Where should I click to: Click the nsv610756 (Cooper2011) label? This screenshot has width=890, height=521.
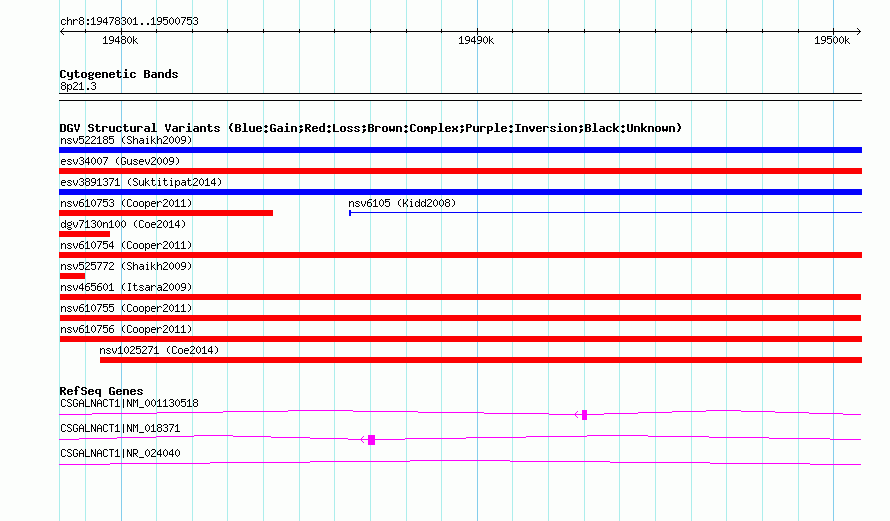[x=126, y=329]
